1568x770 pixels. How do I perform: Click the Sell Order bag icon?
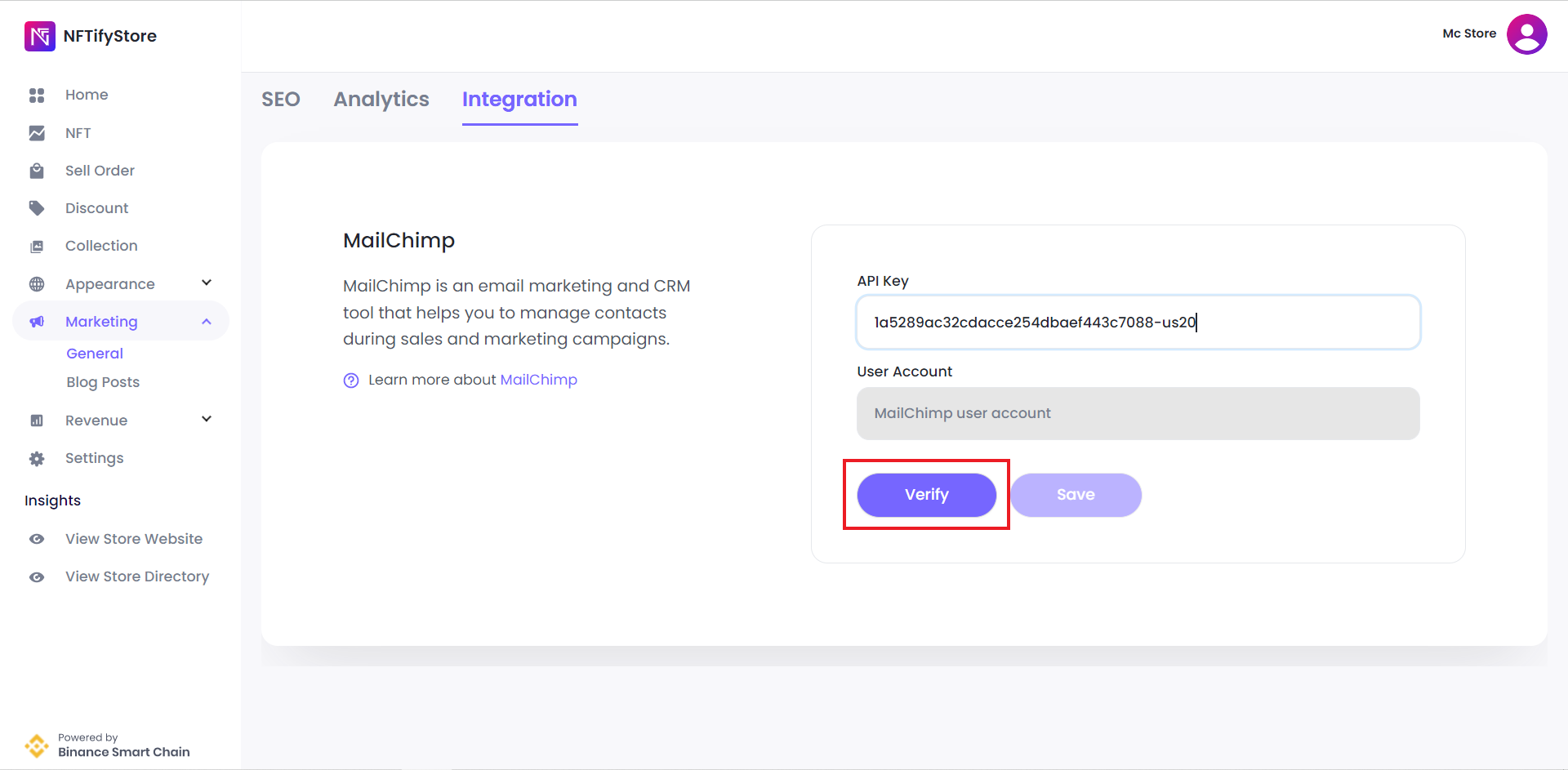point(37,171)
